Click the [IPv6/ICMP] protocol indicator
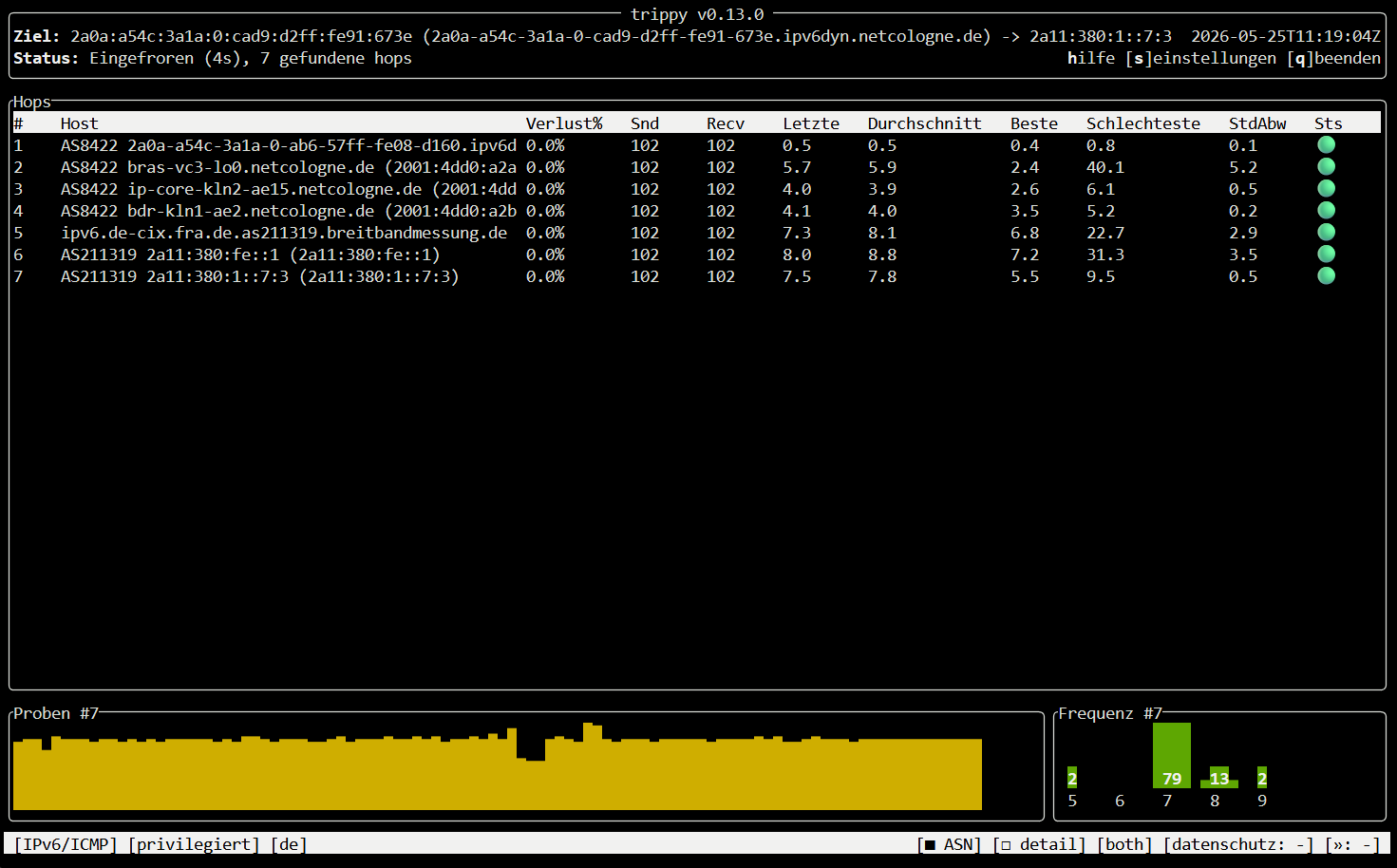1397x868 pixels. 66,844
